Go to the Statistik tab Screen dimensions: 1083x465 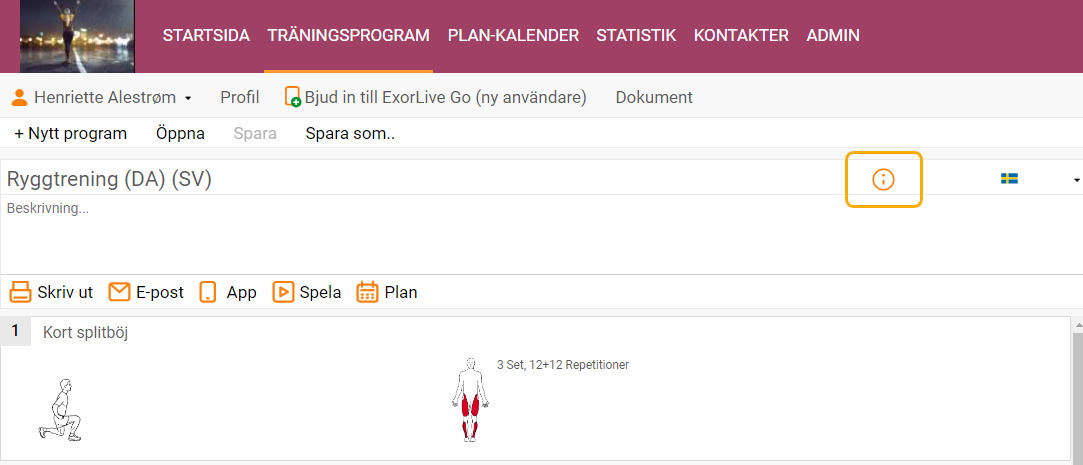[636, 35]
